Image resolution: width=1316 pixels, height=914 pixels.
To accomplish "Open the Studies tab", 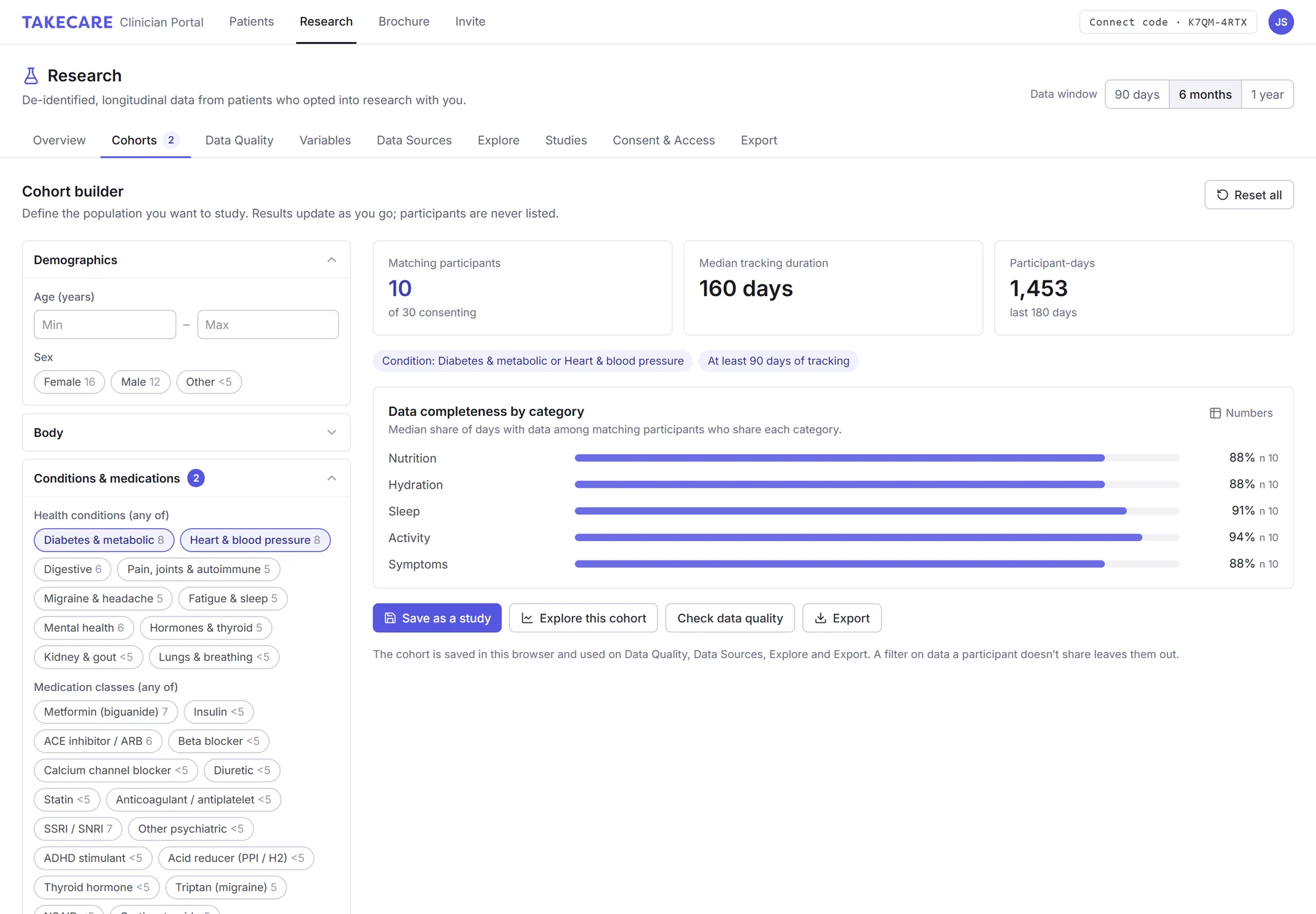I will (x=566, y=140).
